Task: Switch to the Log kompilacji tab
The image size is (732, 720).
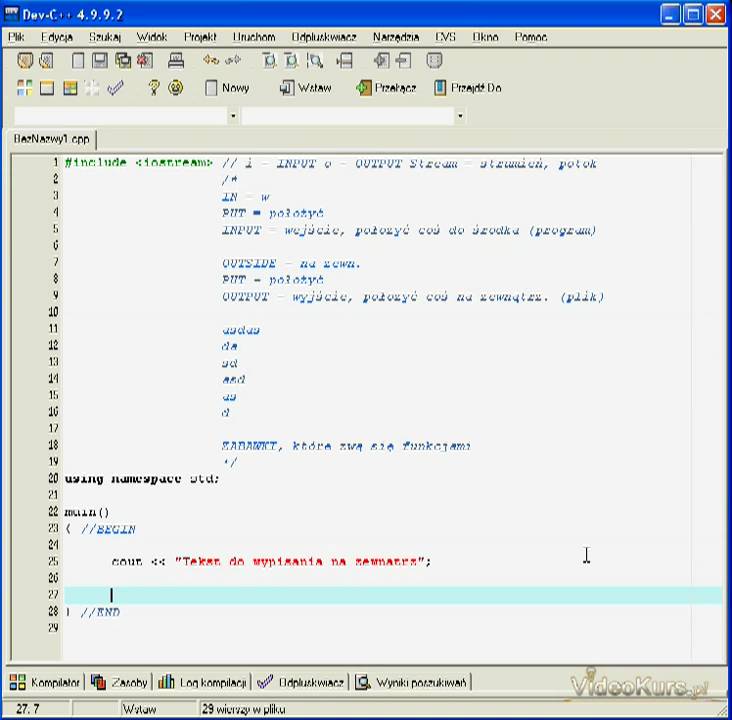Action: pos(202,682)
